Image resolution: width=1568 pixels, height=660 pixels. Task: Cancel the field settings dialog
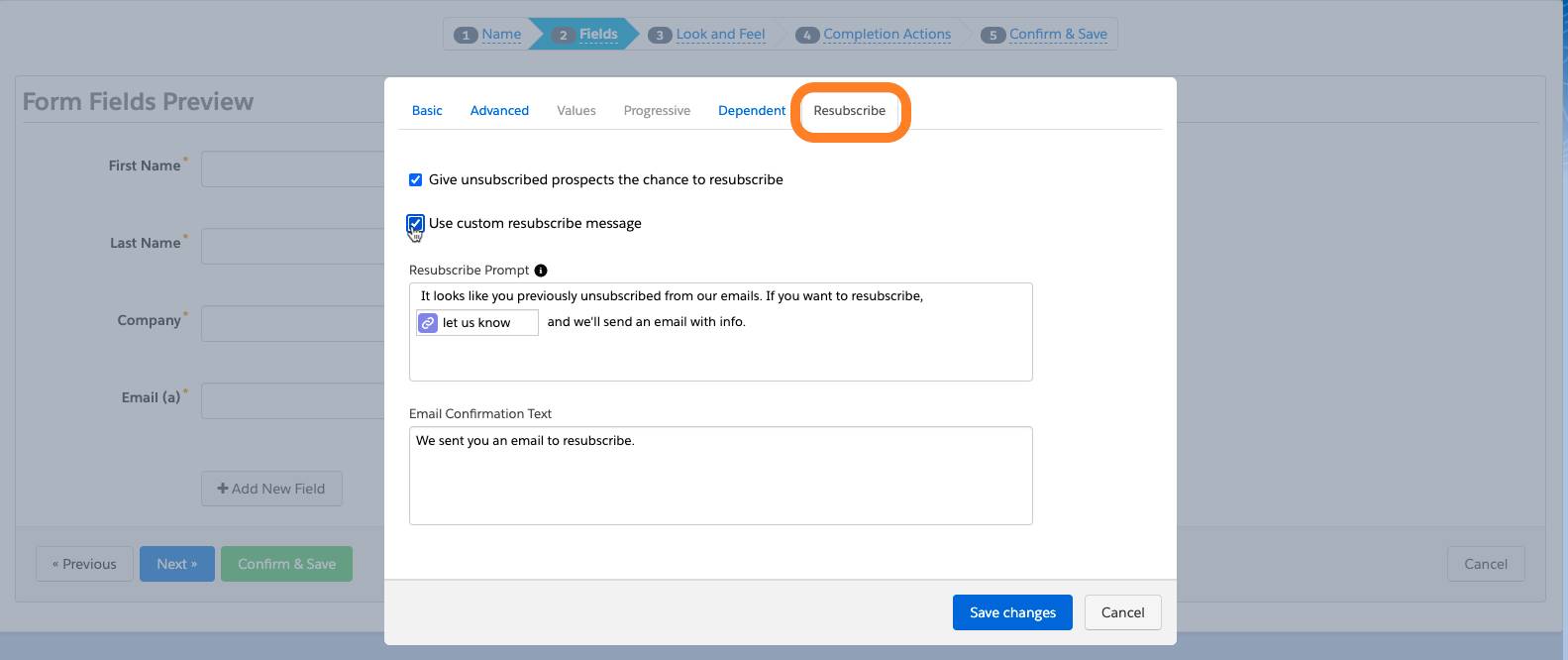pyautogui.click(x=1122, y=612)
